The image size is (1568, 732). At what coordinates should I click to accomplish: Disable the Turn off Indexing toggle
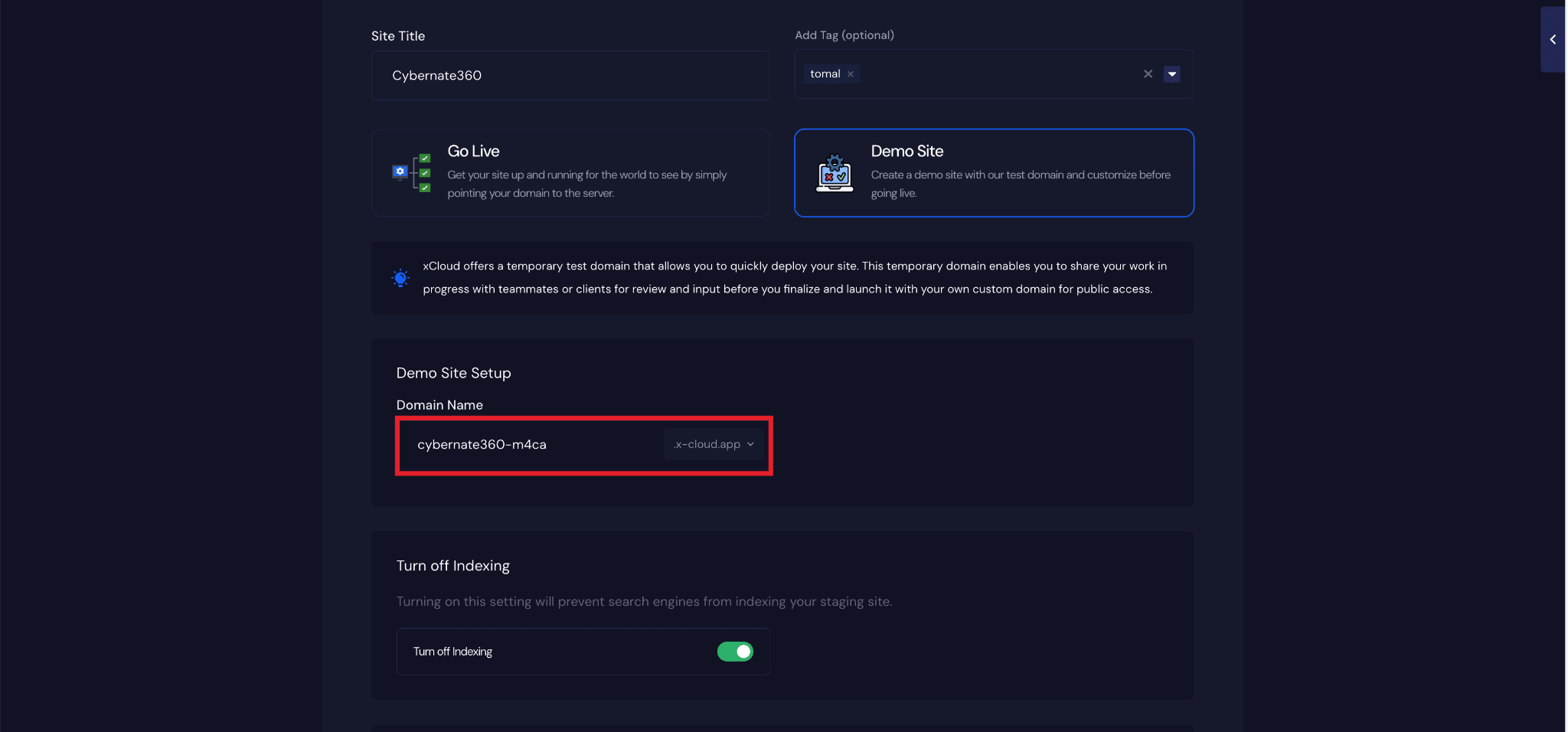coord(735,652)
